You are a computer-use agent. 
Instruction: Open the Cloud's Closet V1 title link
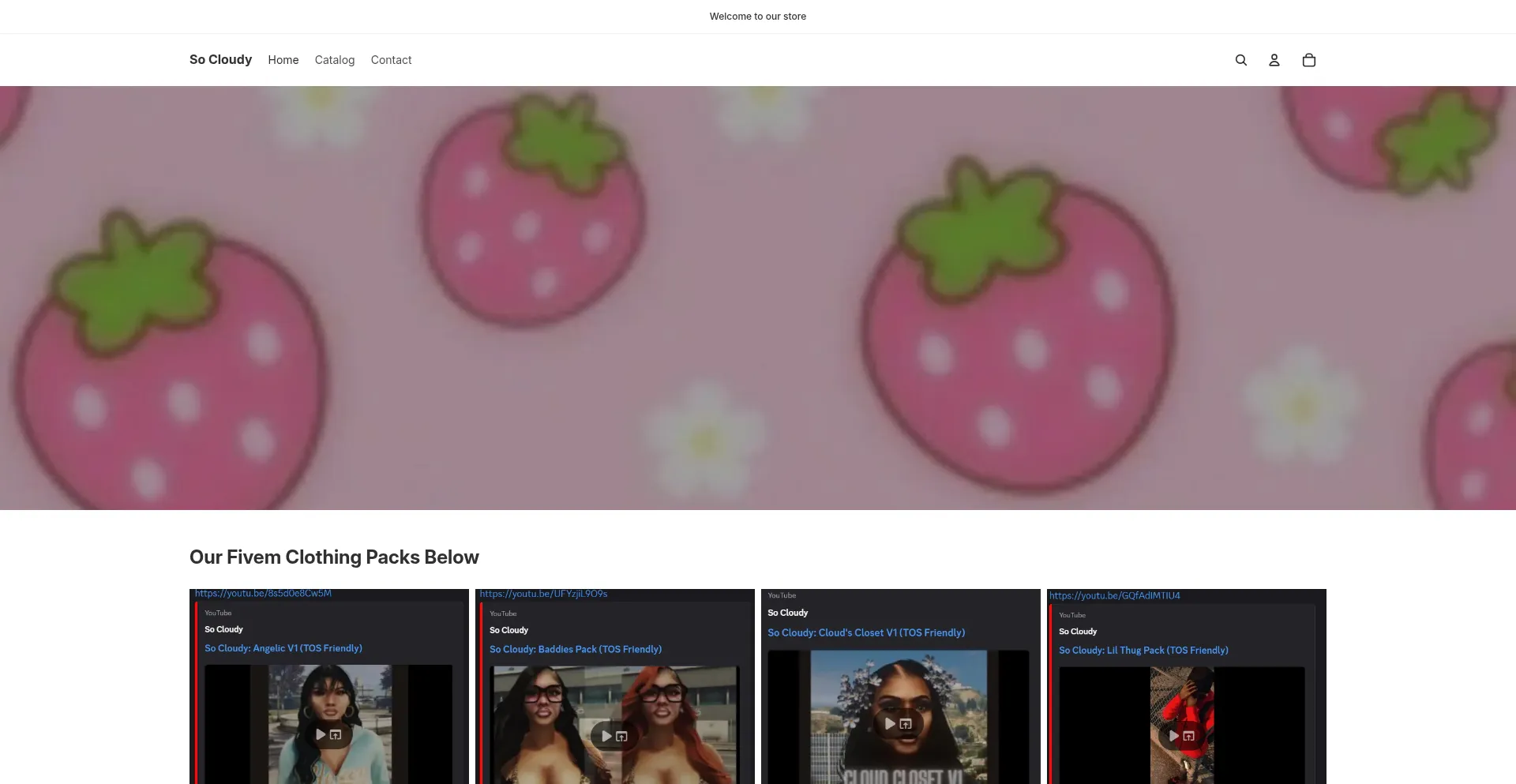[x=865, y=632]
